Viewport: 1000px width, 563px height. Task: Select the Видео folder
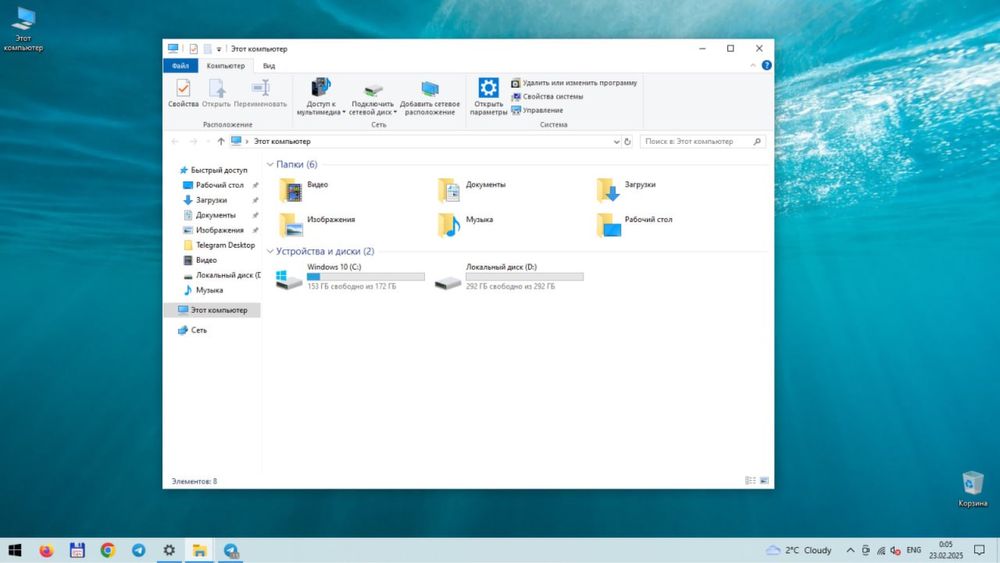[x=304, y=190]
